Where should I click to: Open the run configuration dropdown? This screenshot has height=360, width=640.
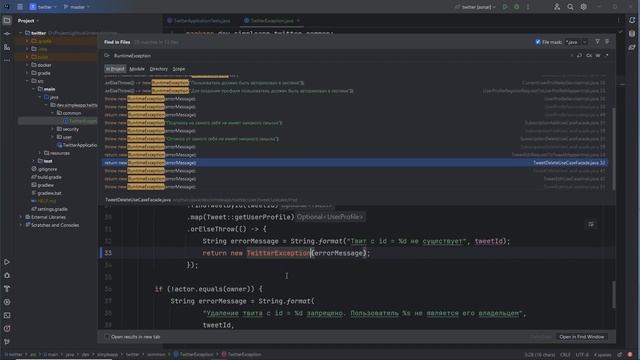click(476, 7)
